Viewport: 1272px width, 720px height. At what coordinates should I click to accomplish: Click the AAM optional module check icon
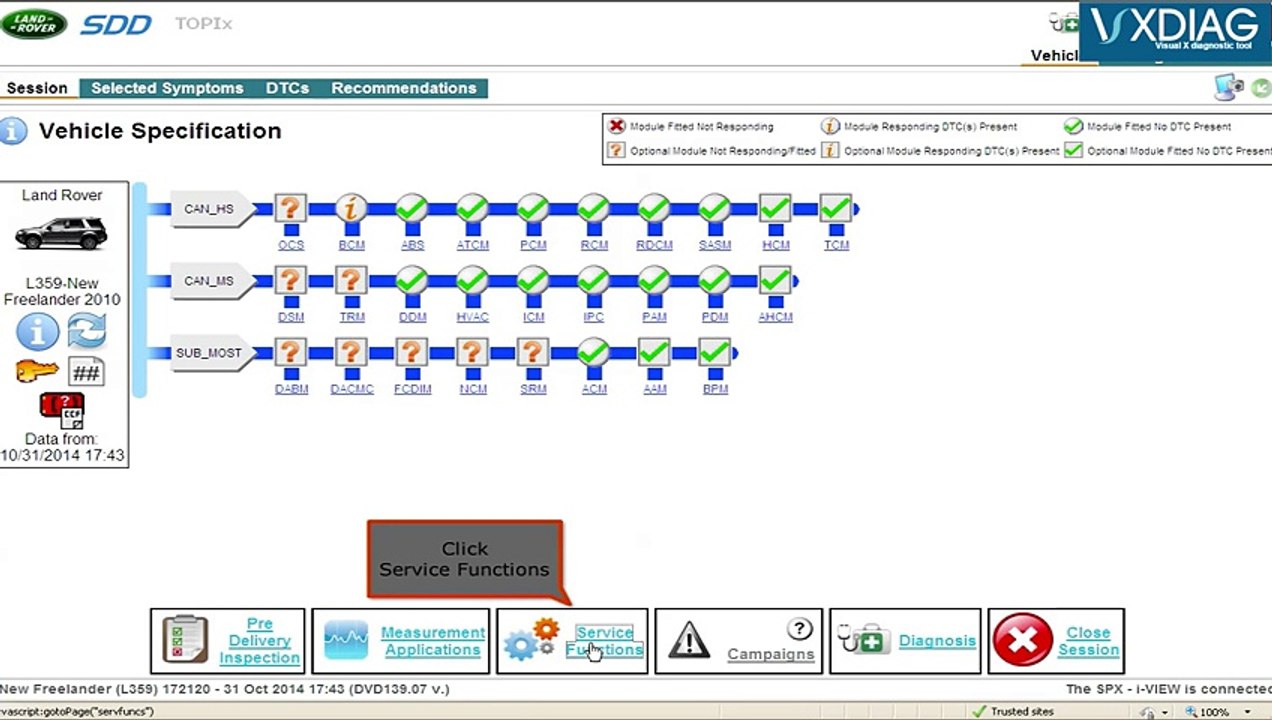pos(653,353)
